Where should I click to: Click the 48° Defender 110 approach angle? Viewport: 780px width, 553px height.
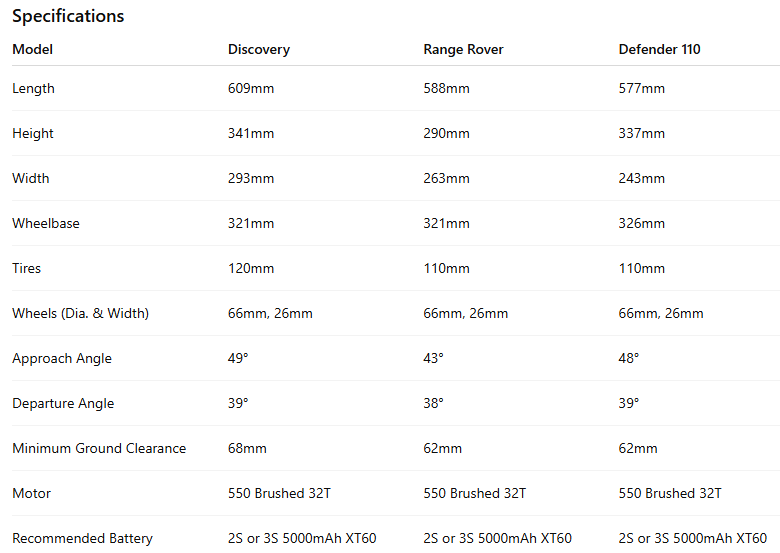pyautogui.click(x=629, y=359)
